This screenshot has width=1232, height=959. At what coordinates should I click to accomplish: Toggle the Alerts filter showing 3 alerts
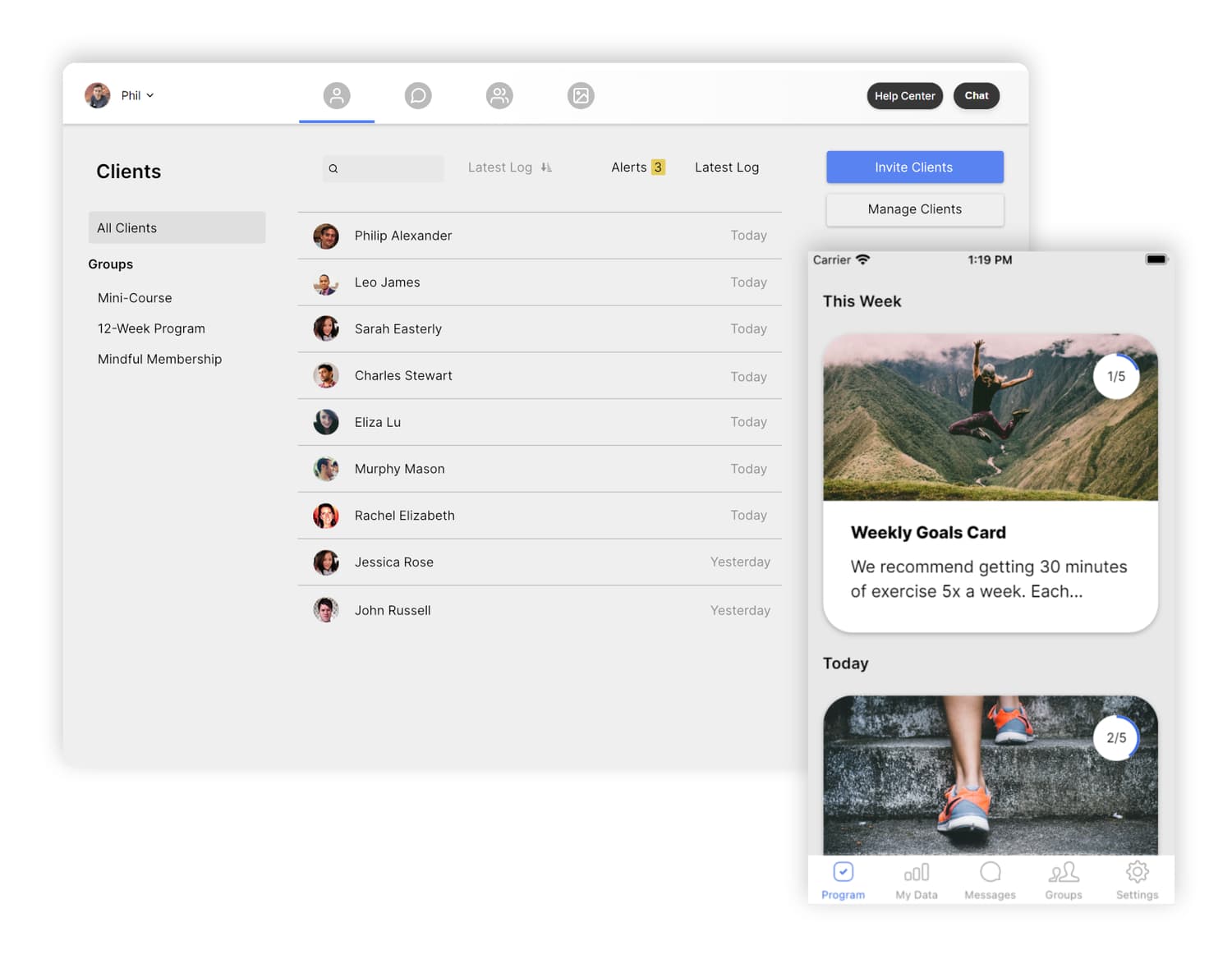637,167
